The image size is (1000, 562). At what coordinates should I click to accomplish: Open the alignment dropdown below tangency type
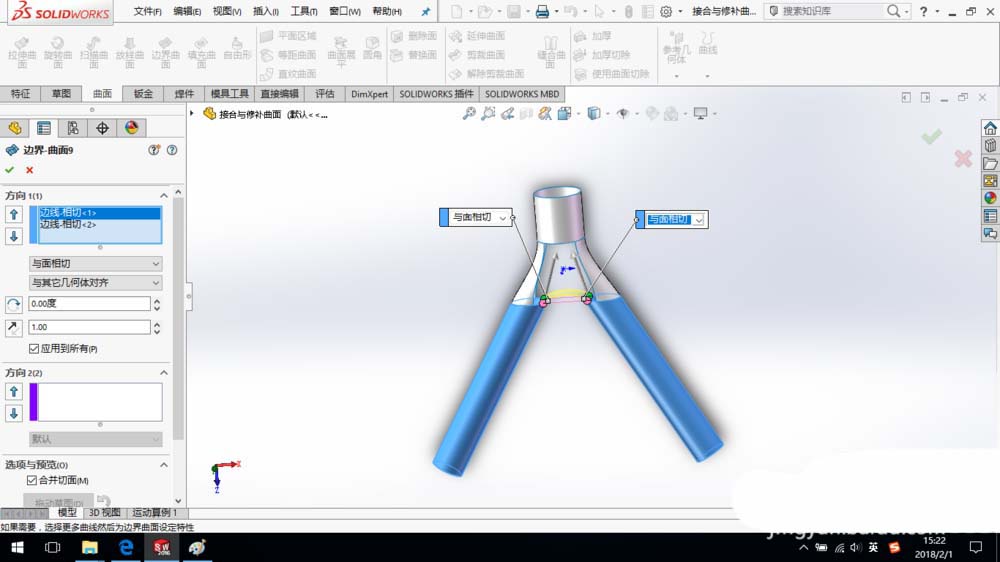tap(96, 283)
